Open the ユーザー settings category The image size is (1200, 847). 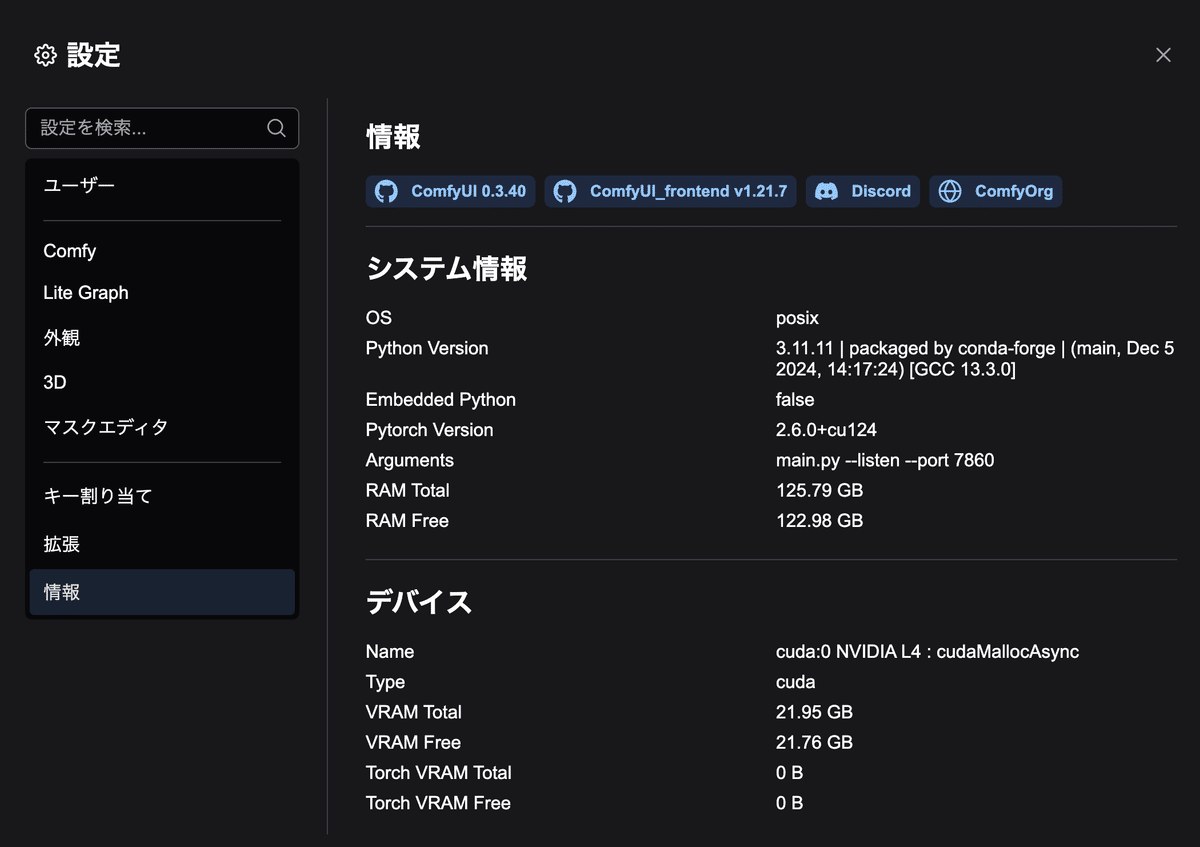click(x=162, y=186)
